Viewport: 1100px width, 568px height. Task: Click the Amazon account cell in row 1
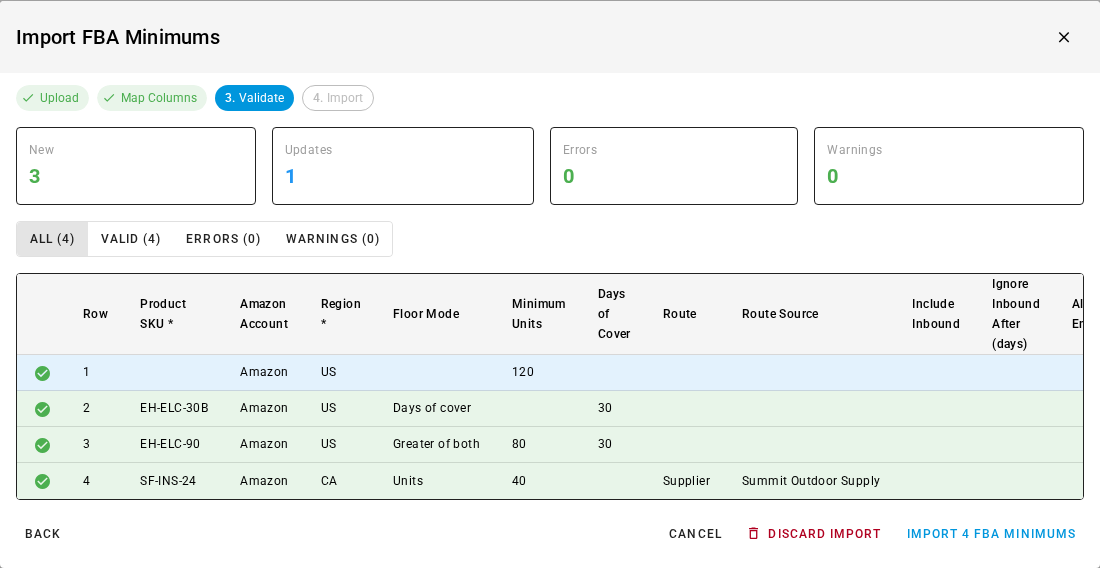264,372
